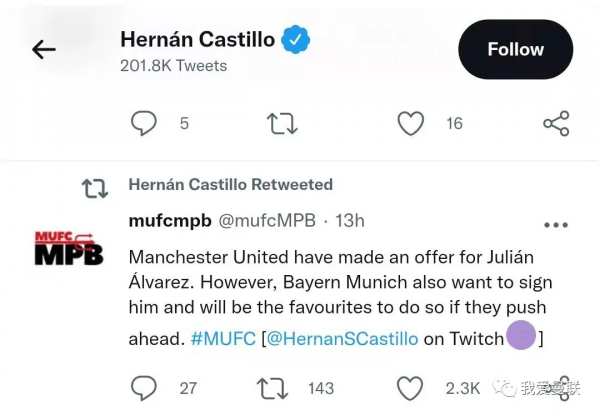Screen dimensions: 600x415
Task: Click the purple circle emoji after Twitch
Action: (x=521, y=336)
